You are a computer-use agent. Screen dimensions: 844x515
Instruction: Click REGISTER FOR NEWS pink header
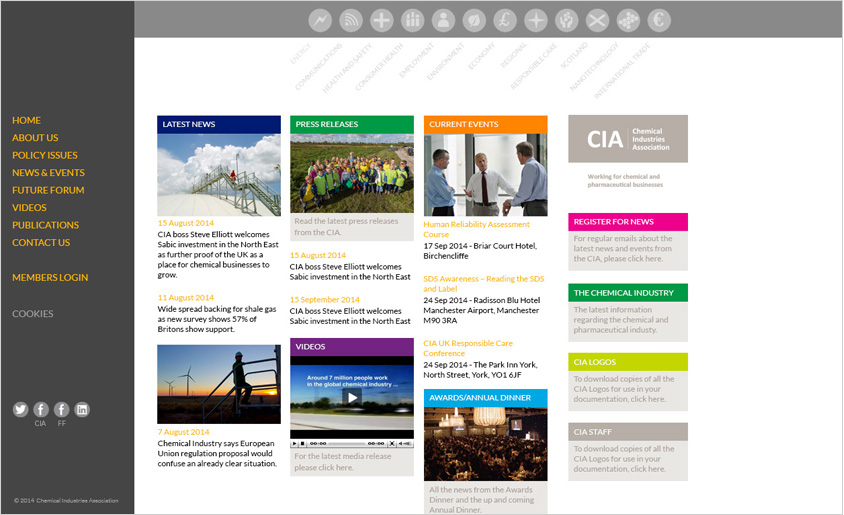pos(628,222)
